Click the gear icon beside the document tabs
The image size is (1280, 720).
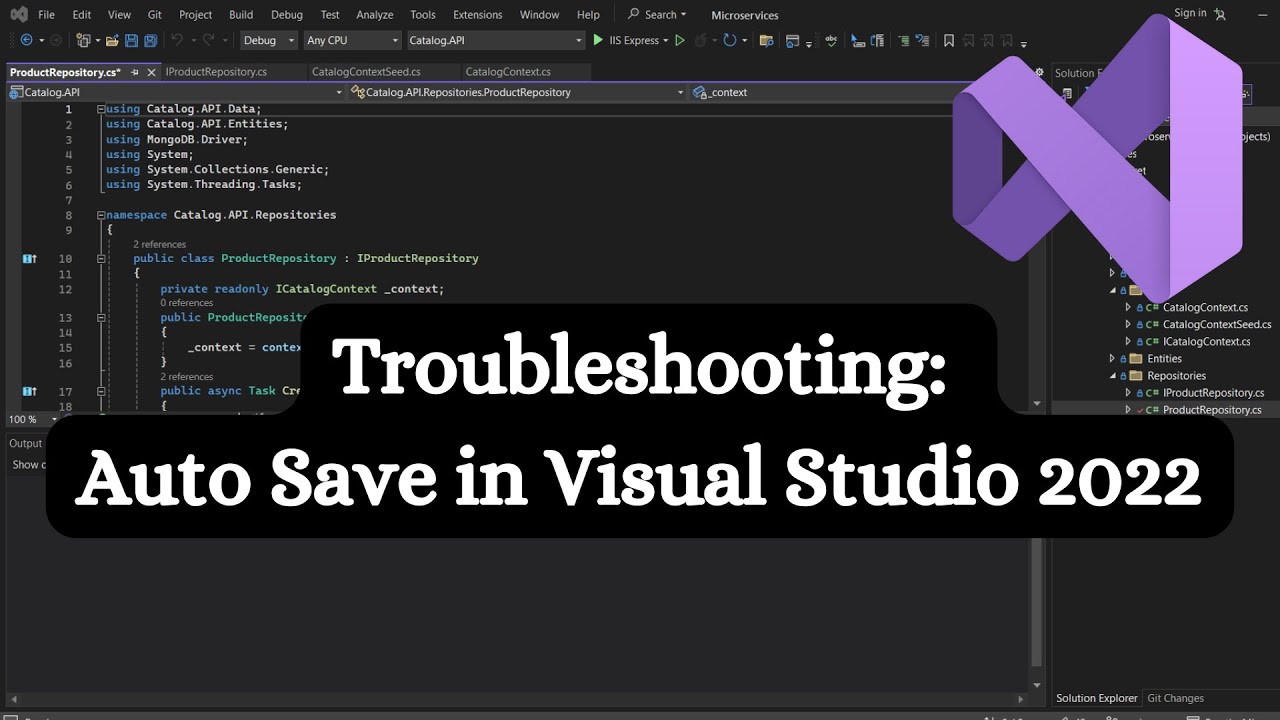(x=1039, y=72)
